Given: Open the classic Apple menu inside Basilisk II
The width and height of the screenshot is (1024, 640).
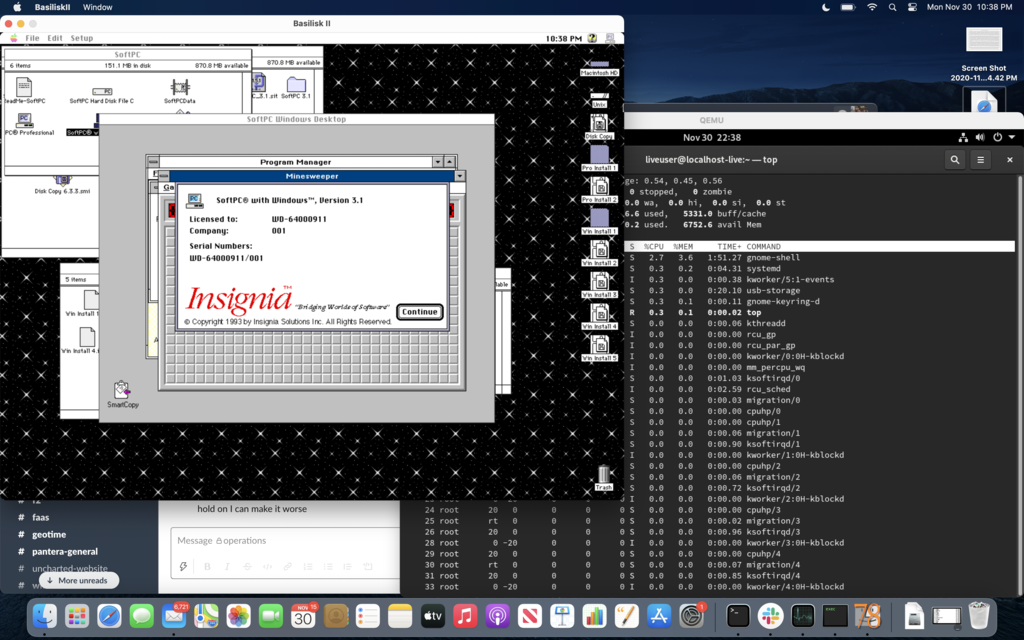Looking at the screenshot, I should (x=14, y=38).
